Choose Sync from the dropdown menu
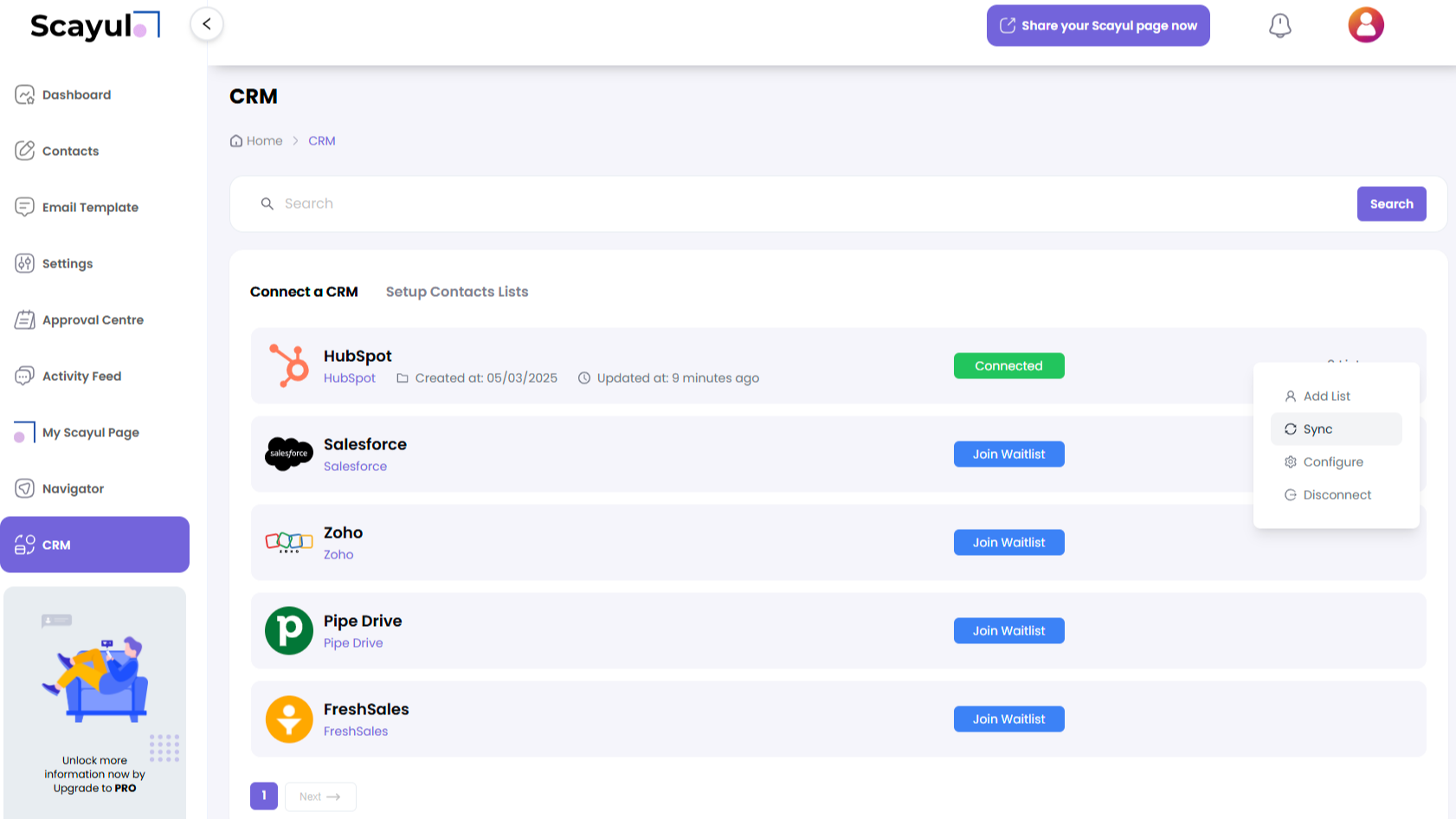 pyautogui.click(x=1317, y=429)
